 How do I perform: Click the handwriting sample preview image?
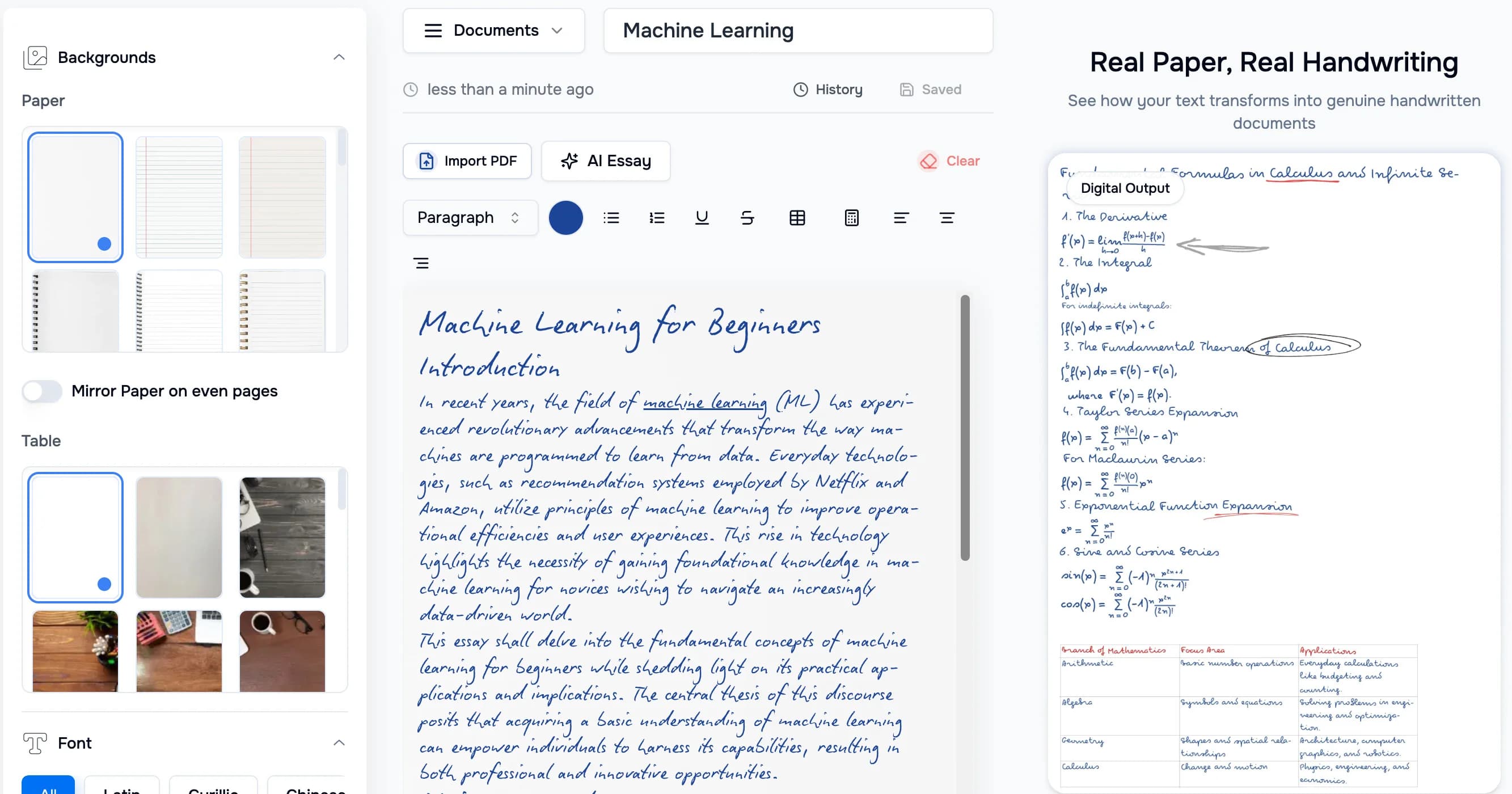click(x=1274, y=473)
